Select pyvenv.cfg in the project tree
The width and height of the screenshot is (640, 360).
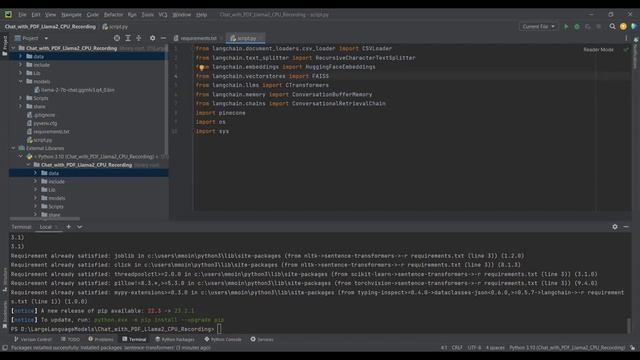[42, 123]
